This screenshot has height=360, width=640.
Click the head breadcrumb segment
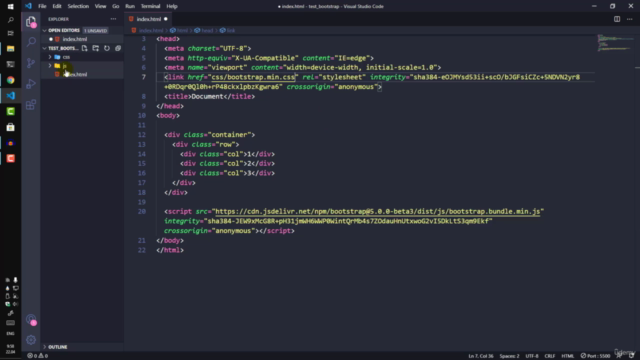click(x=204, y=30)
